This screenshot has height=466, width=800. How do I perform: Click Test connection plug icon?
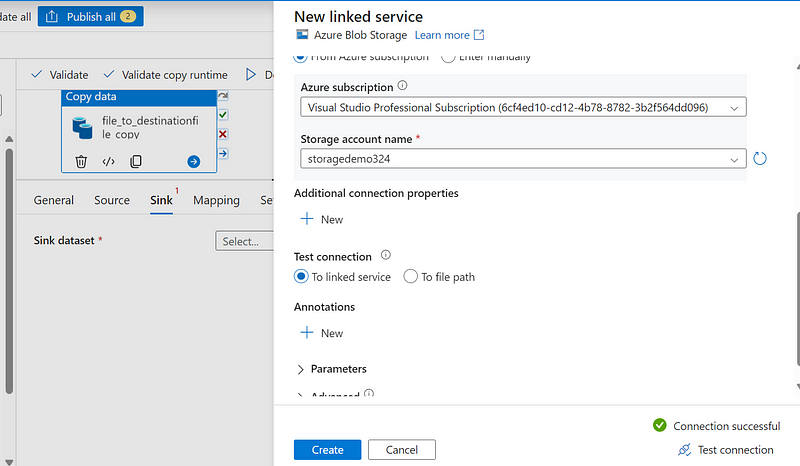(684, 450)
